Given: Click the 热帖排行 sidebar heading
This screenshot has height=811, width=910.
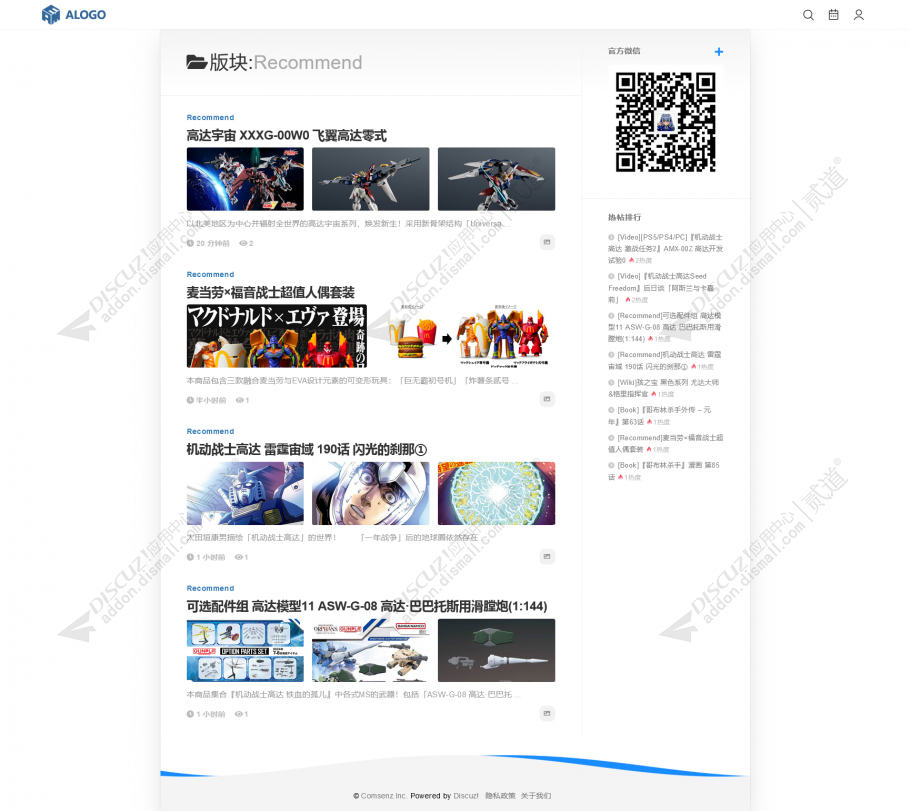Looking at the screenshot, I should pos(624,217).
